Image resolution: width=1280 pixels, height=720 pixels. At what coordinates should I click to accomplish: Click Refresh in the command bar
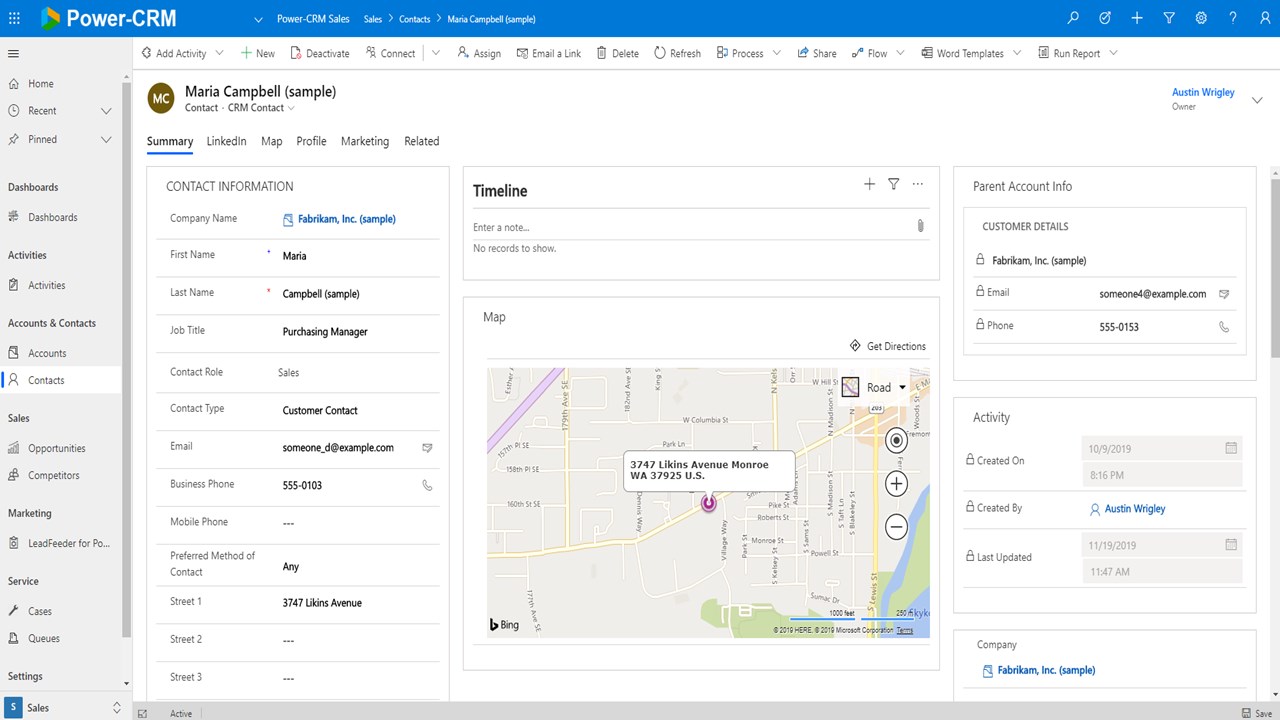[678, 53]
